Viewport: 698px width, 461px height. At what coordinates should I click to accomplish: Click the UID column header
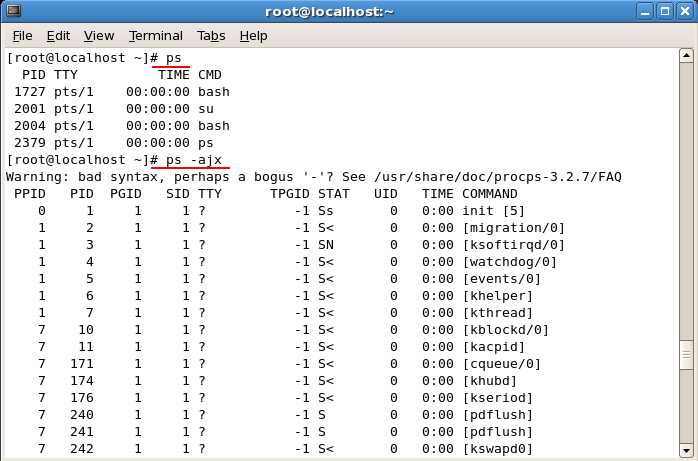click(386, 194)
